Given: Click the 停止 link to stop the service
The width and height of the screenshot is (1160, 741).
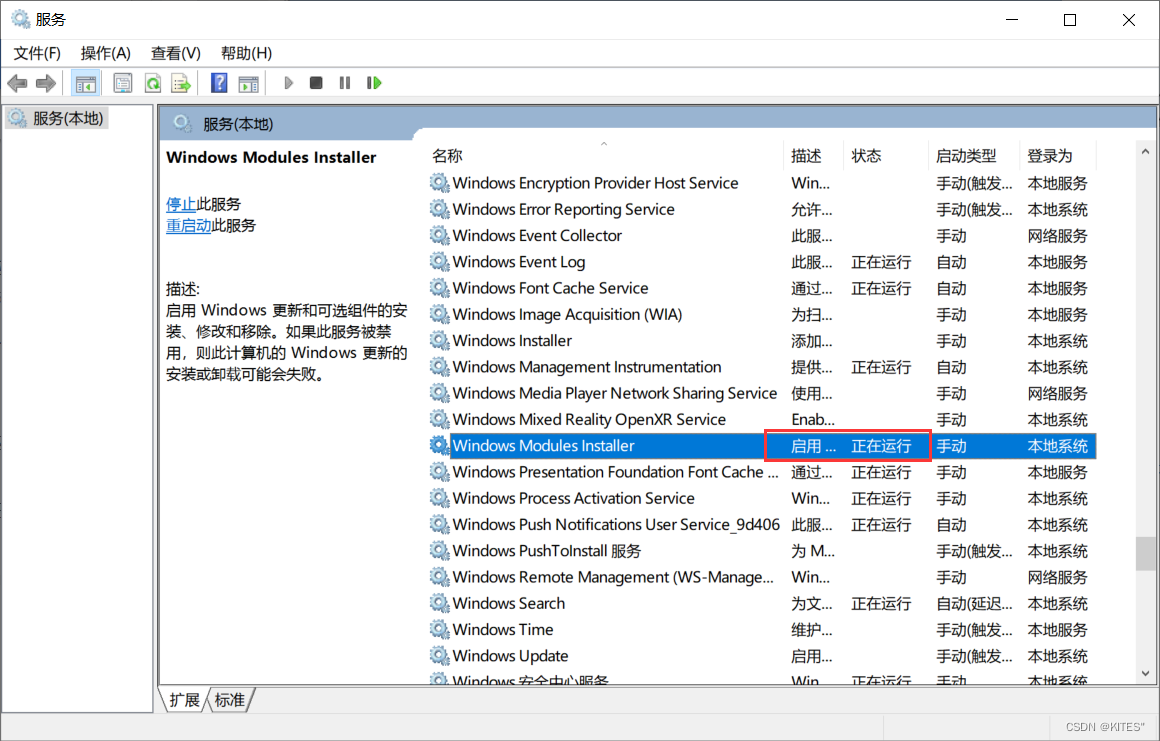Looking at the screenshot, I should [x=181, y=204].
